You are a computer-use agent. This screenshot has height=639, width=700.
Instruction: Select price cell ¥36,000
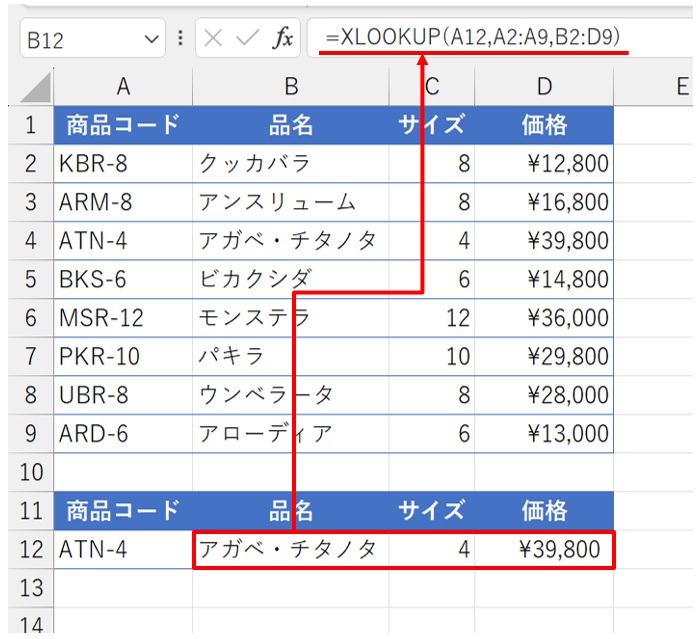544,318
